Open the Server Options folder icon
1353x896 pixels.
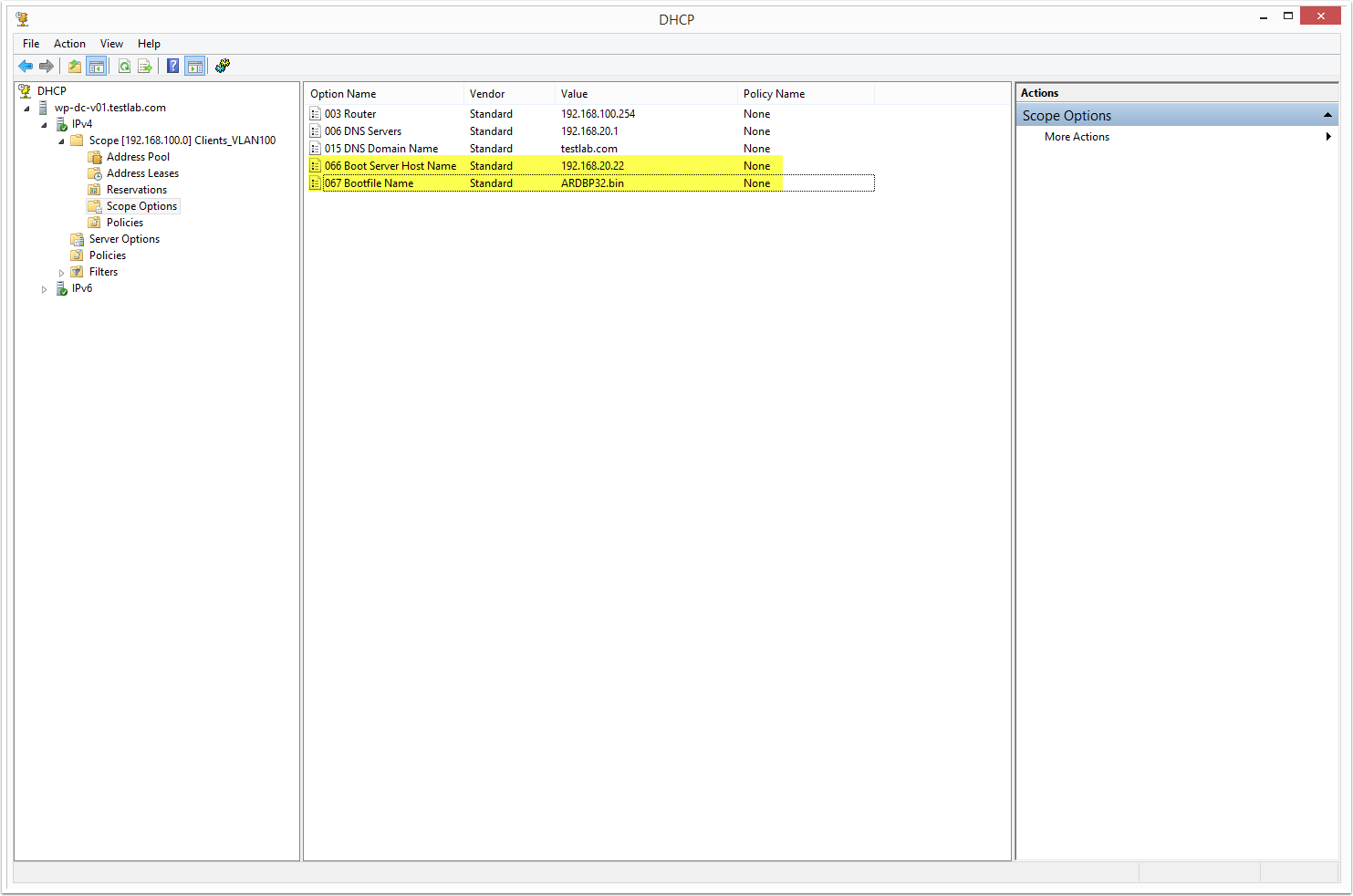[x=78, y=239]
